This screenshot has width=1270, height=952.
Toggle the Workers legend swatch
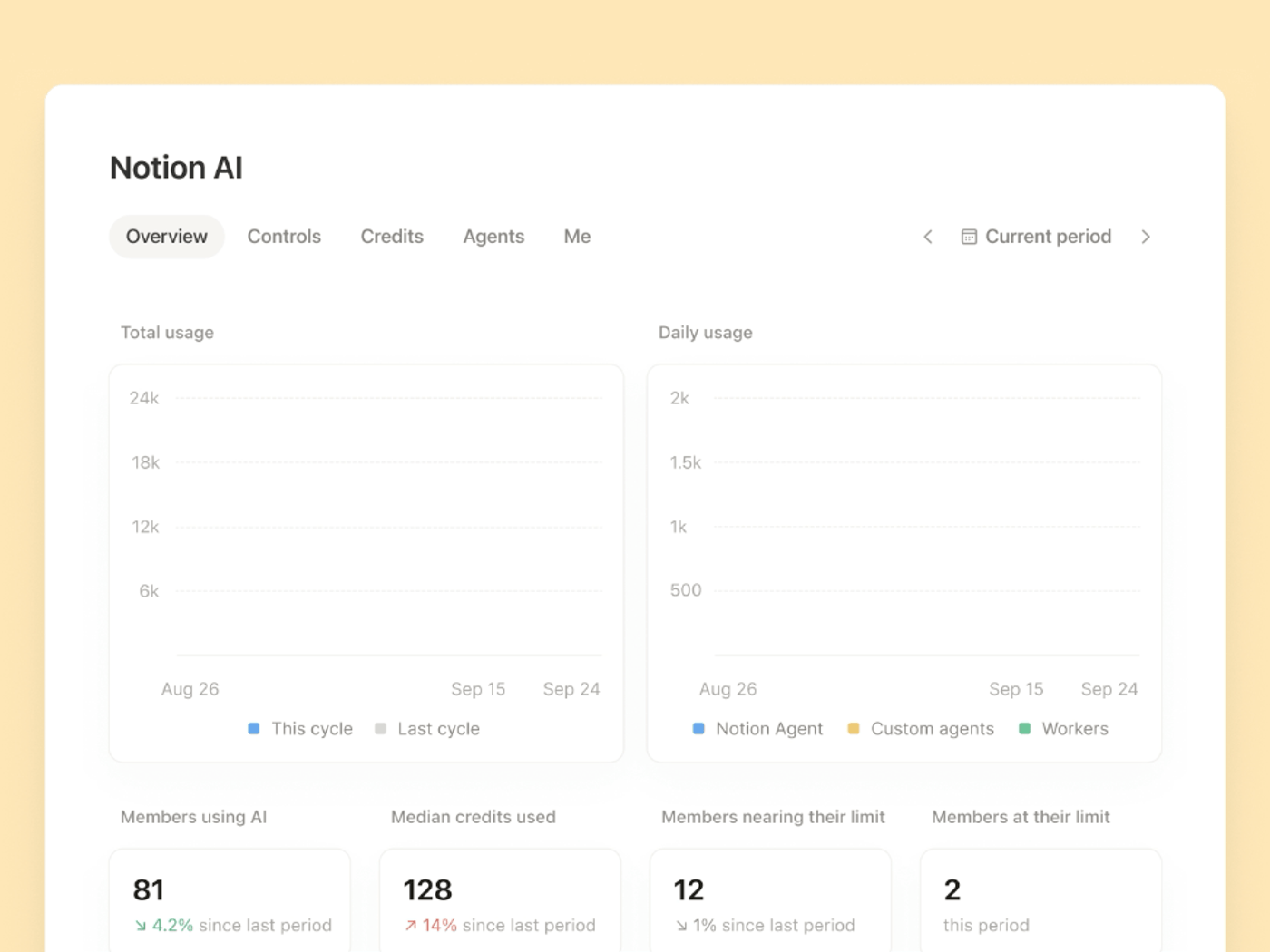(x=1025, y=728)
